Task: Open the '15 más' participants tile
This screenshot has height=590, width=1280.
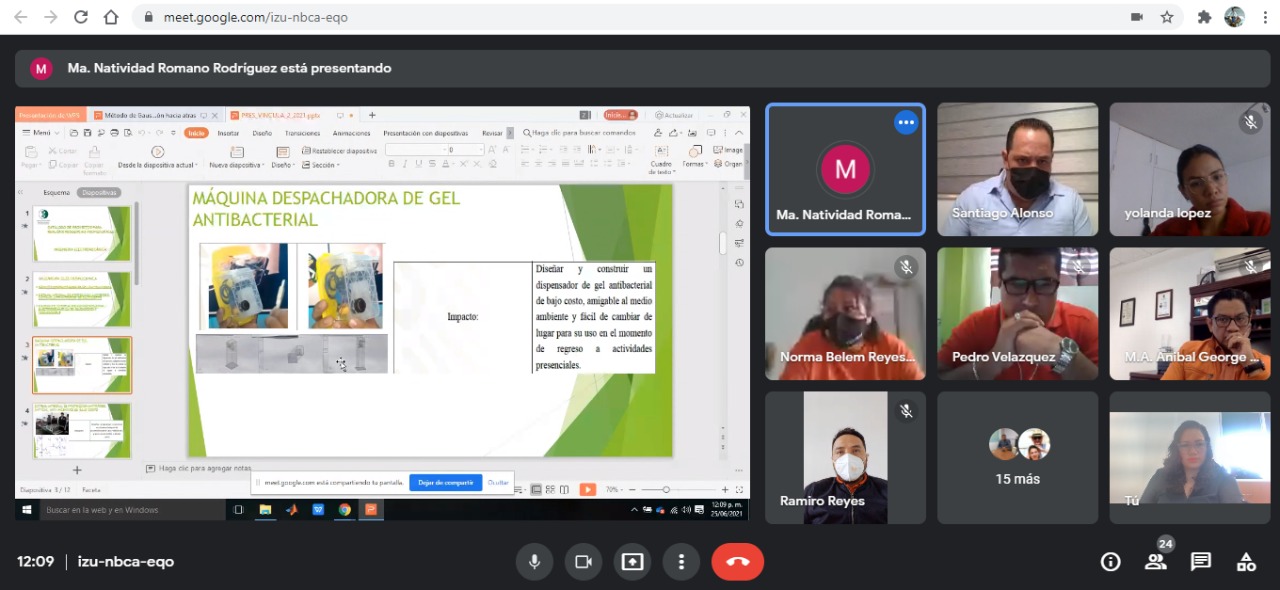Action: (1017, 457)
